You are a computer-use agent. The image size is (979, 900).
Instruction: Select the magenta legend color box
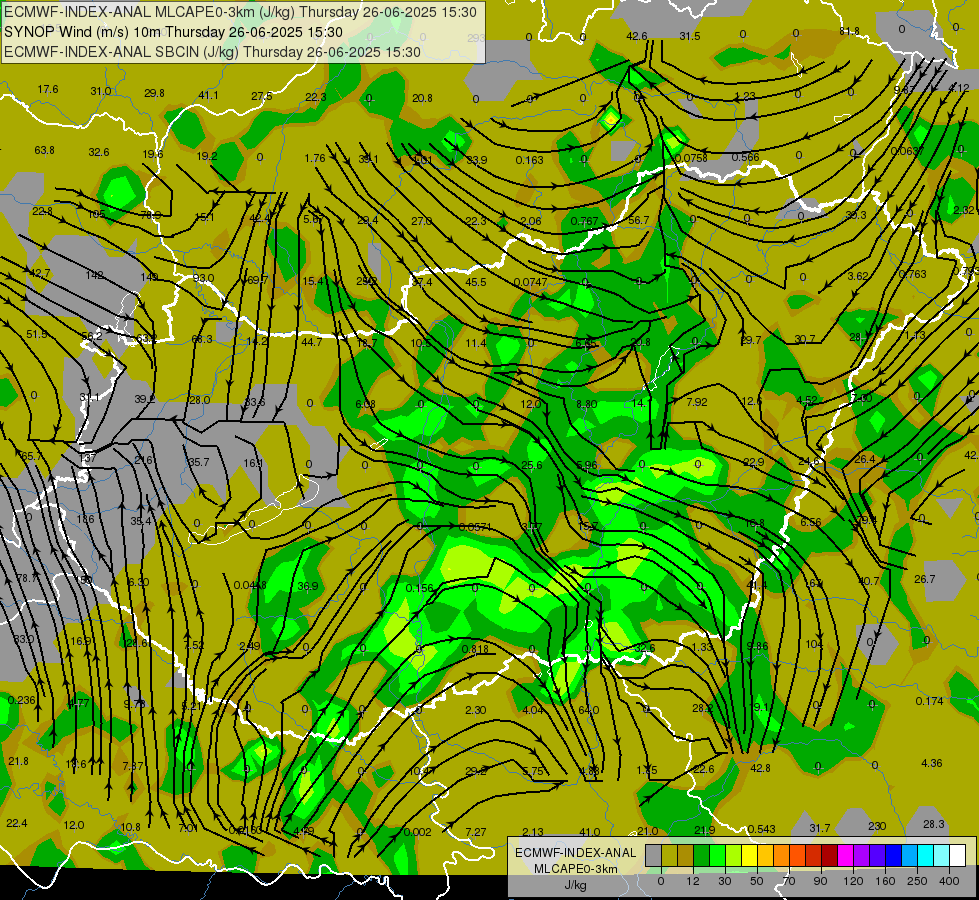click(x=845, y=855)
